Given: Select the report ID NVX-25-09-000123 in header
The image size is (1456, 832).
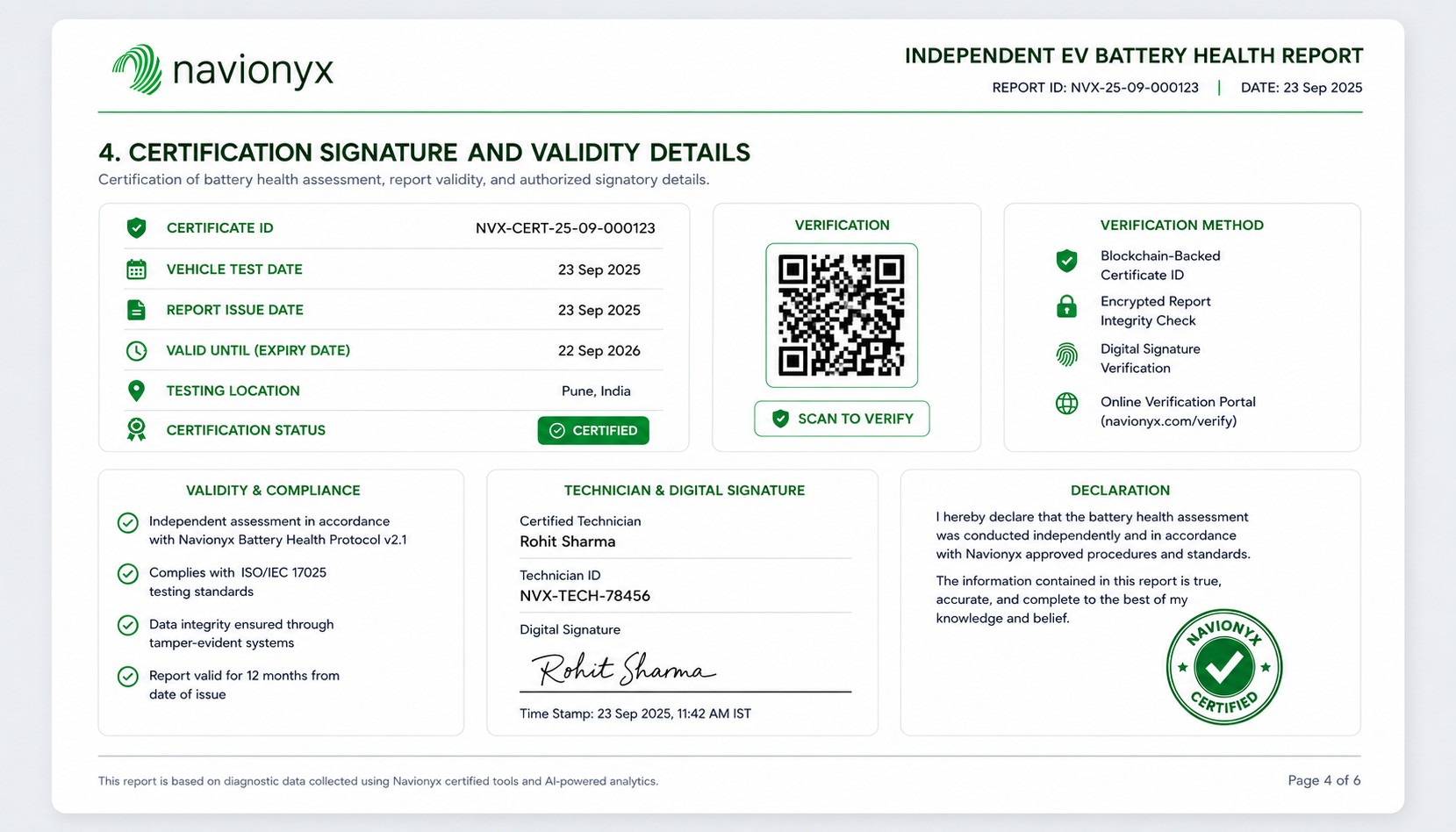Looking at the screenshot, I should (x=1135, y=88).
